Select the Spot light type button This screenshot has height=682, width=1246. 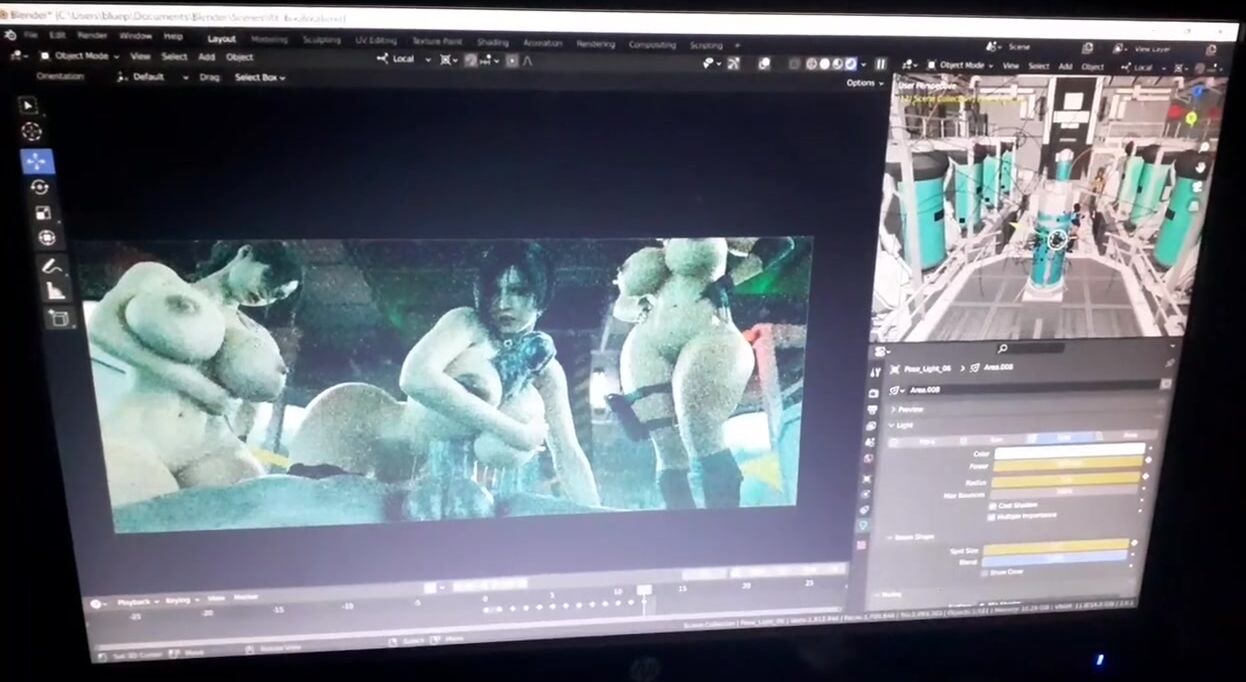pos(1063,437)
